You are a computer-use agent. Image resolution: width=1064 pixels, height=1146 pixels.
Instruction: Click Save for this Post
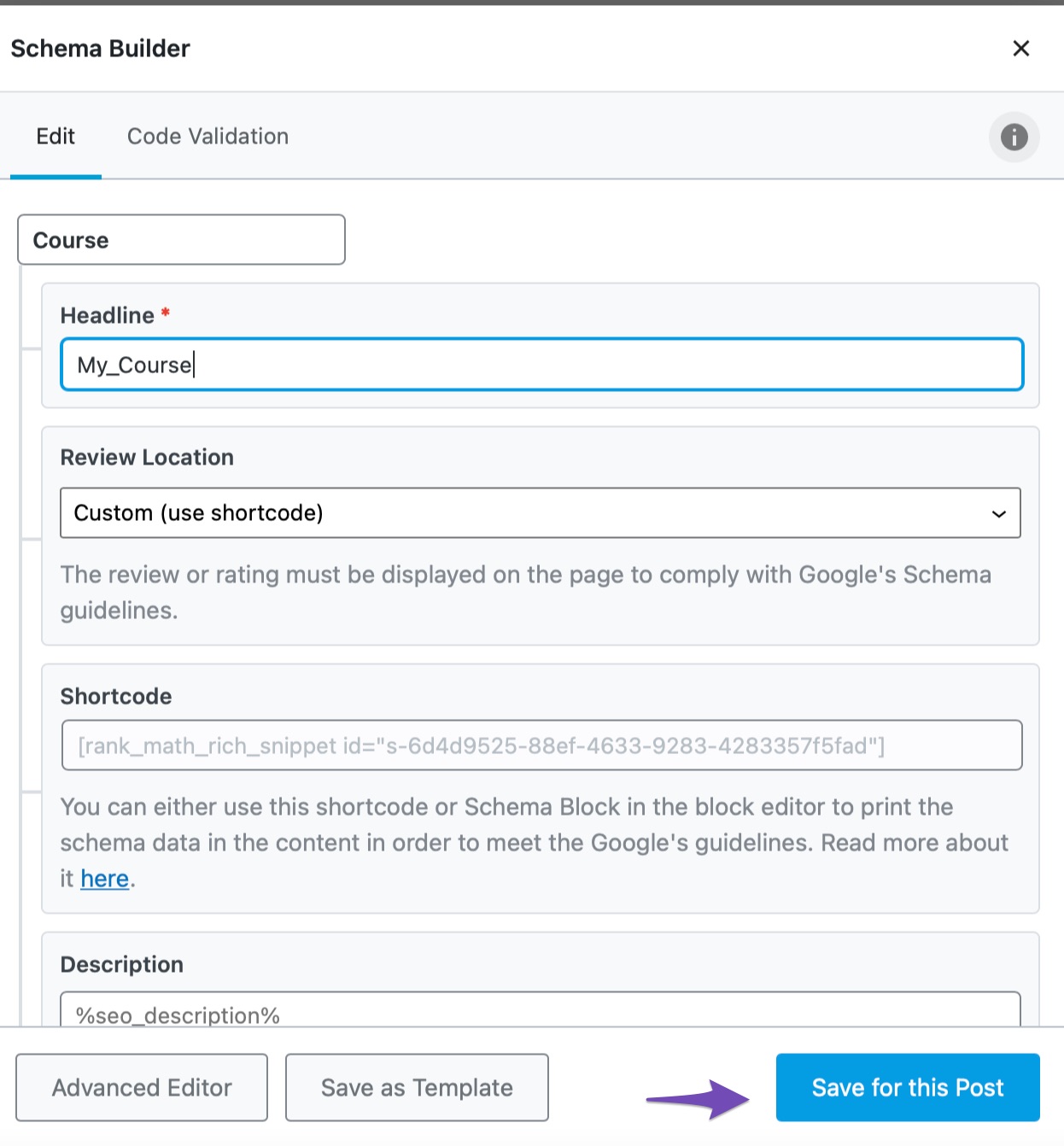pos(907,1087)
